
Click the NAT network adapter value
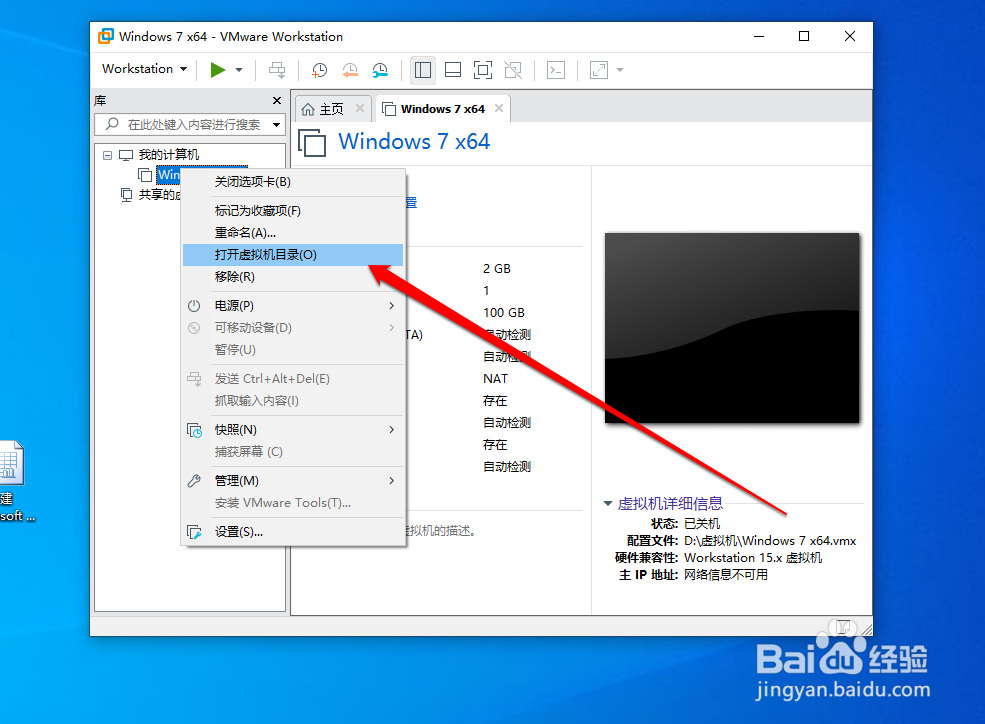pos(495,379)
